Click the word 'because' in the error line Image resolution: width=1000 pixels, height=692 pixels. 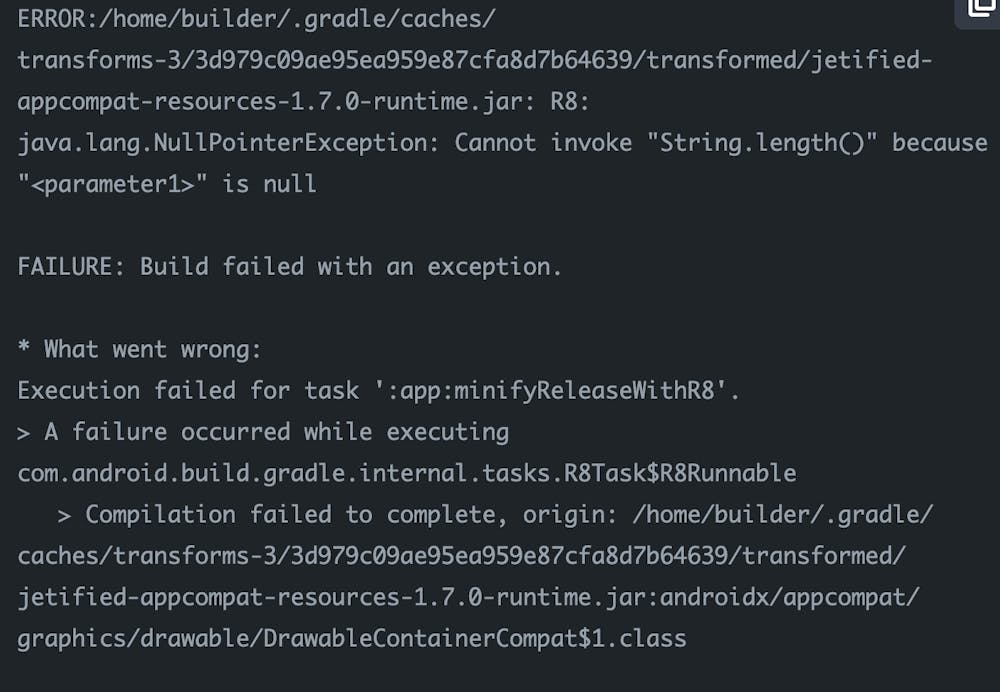939,143
